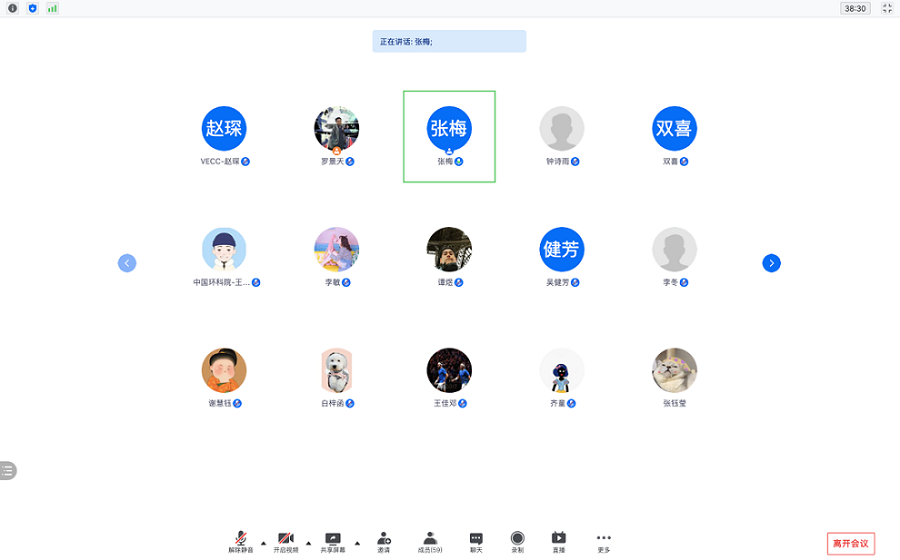Viewport: 900px width, 560px height.
Task: Open the live stream (直播) option
Action: pos(559,541)
